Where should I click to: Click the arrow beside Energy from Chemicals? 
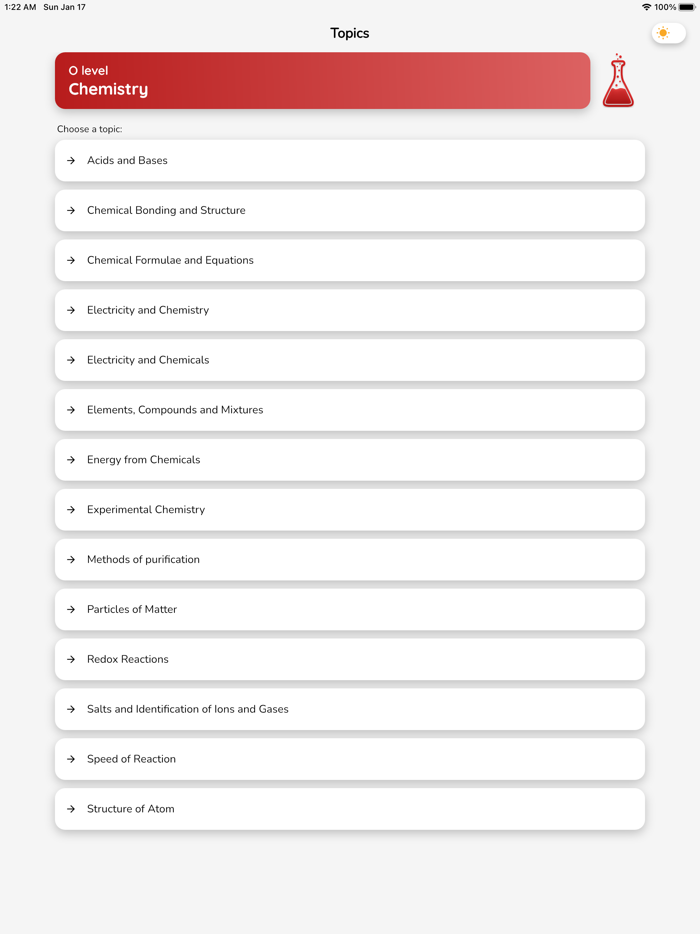[70, 459]
